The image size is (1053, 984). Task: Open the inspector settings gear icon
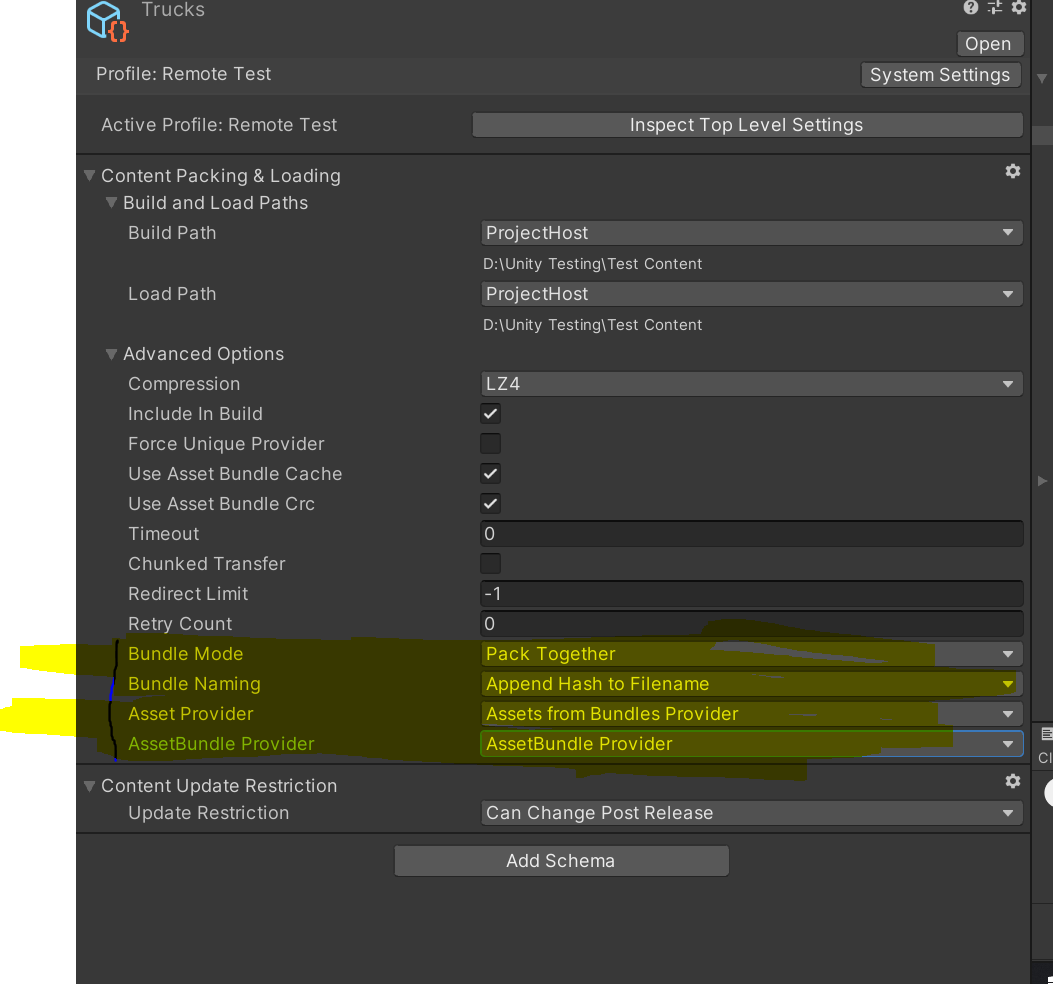[1019, 8]
